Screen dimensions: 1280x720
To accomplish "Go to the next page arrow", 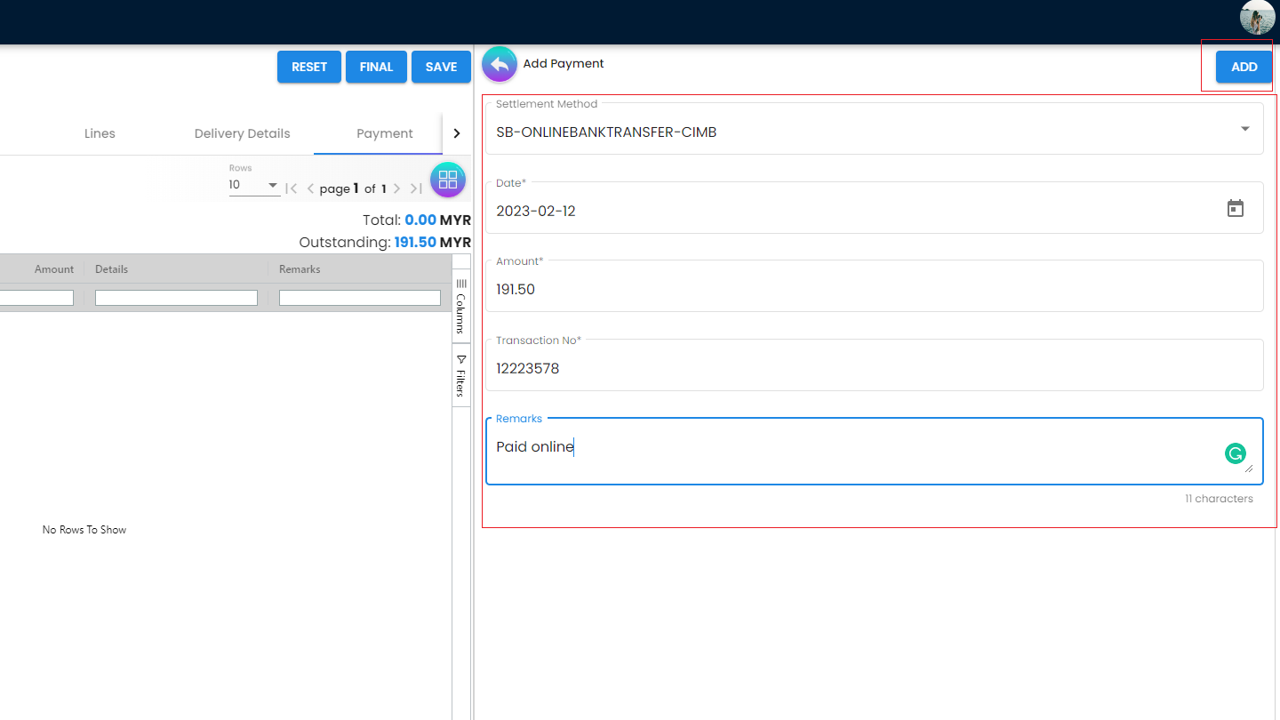I will [397, 188].
